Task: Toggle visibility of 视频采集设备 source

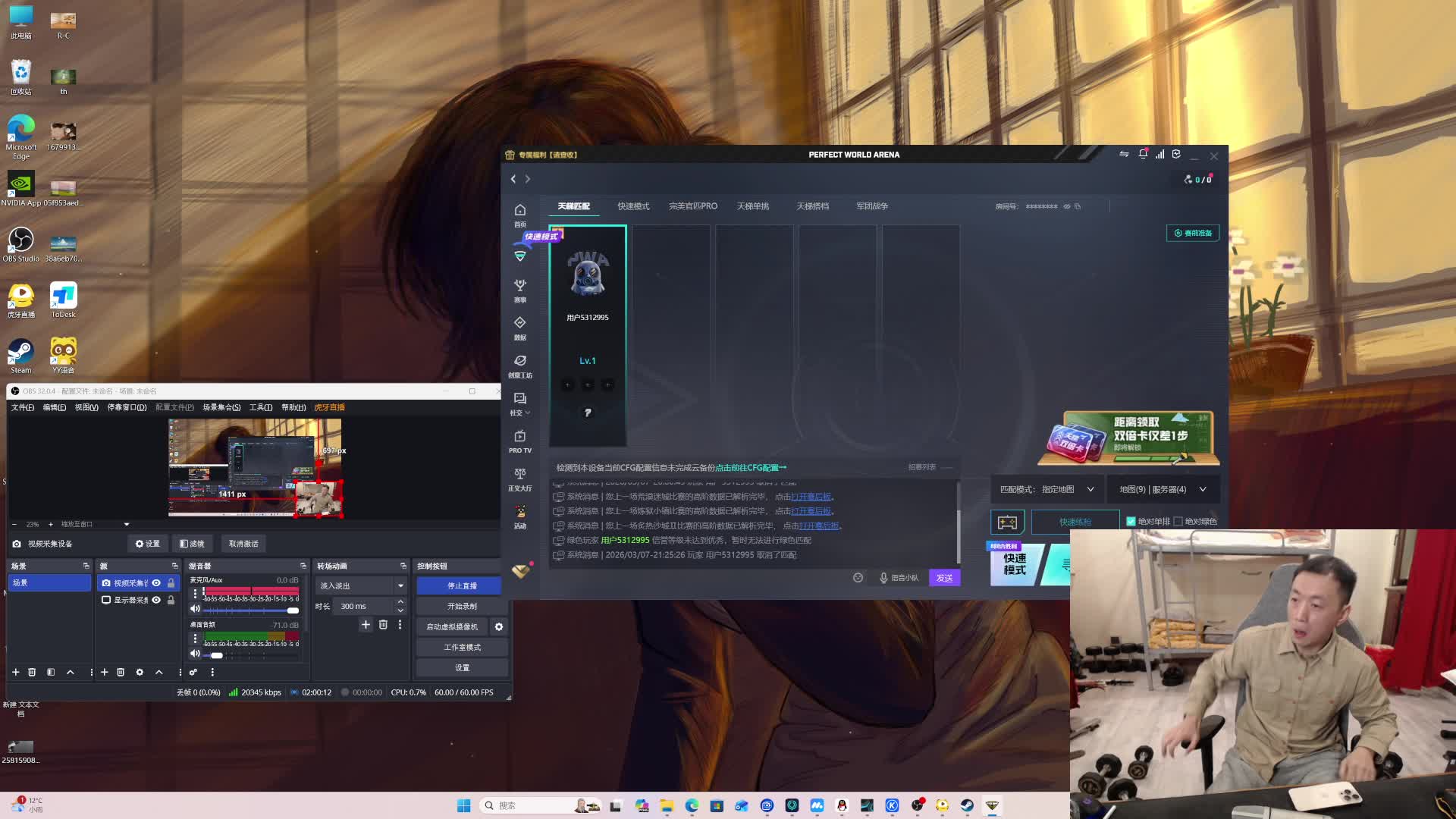Action: click(x=156, y=583)
